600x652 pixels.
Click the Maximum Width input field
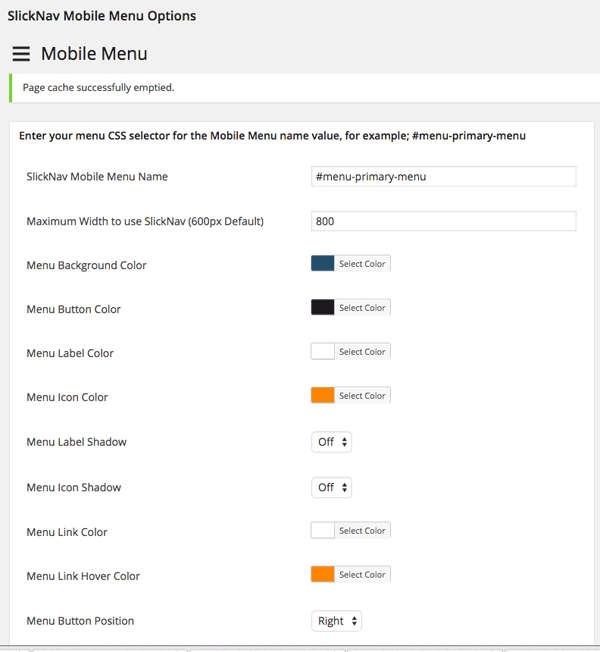click(x=444, y=221)
